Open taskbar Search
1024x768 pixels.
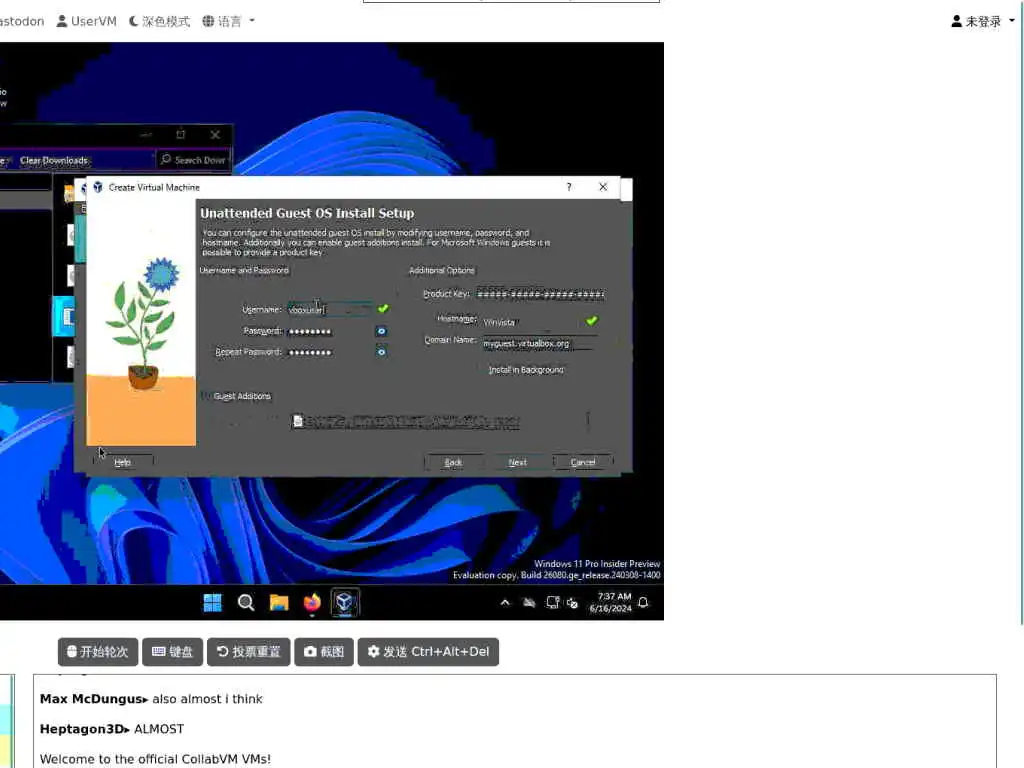pyautogui.click(x=246, y=602)
